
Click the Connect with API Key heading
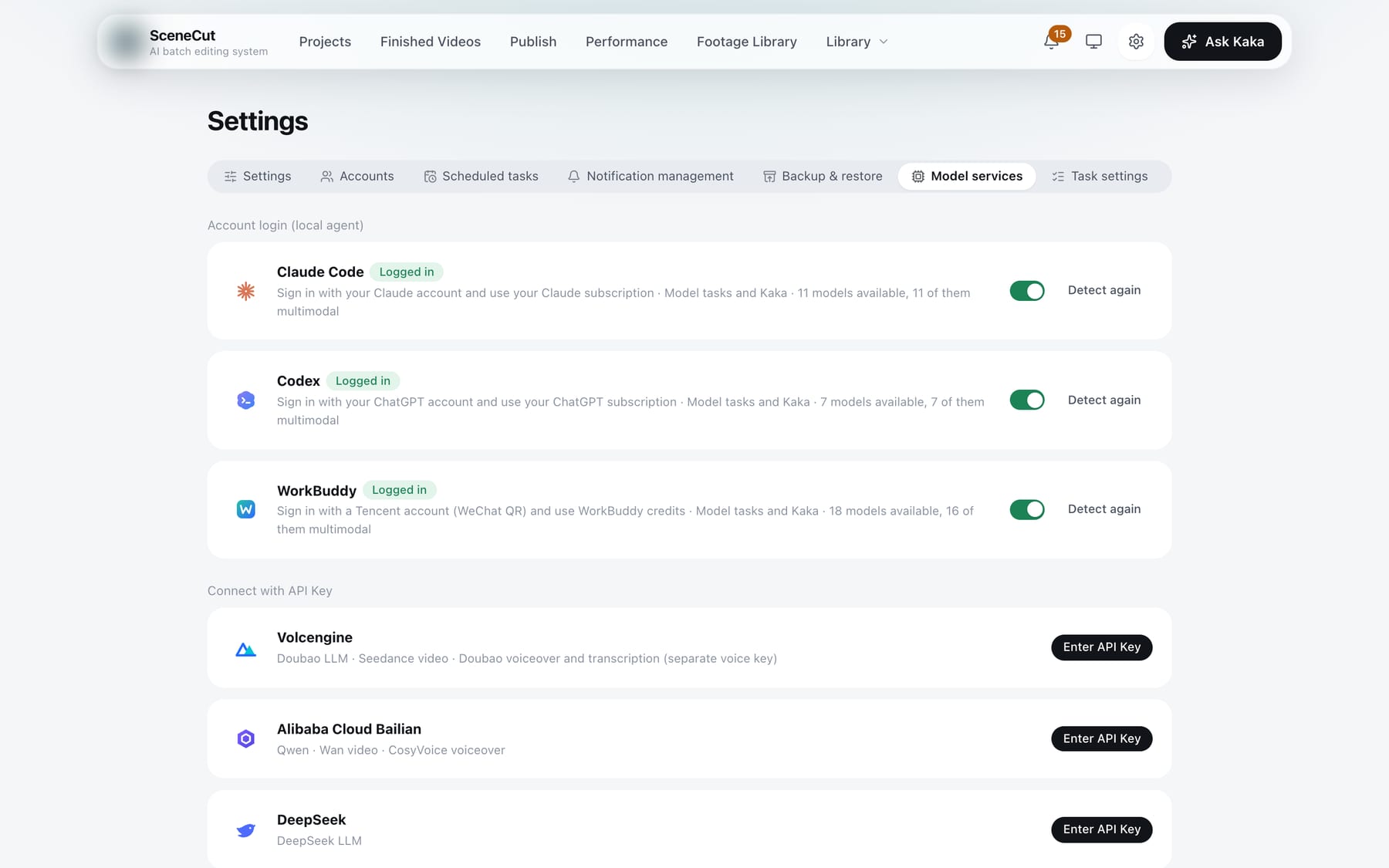pos(270,591)
